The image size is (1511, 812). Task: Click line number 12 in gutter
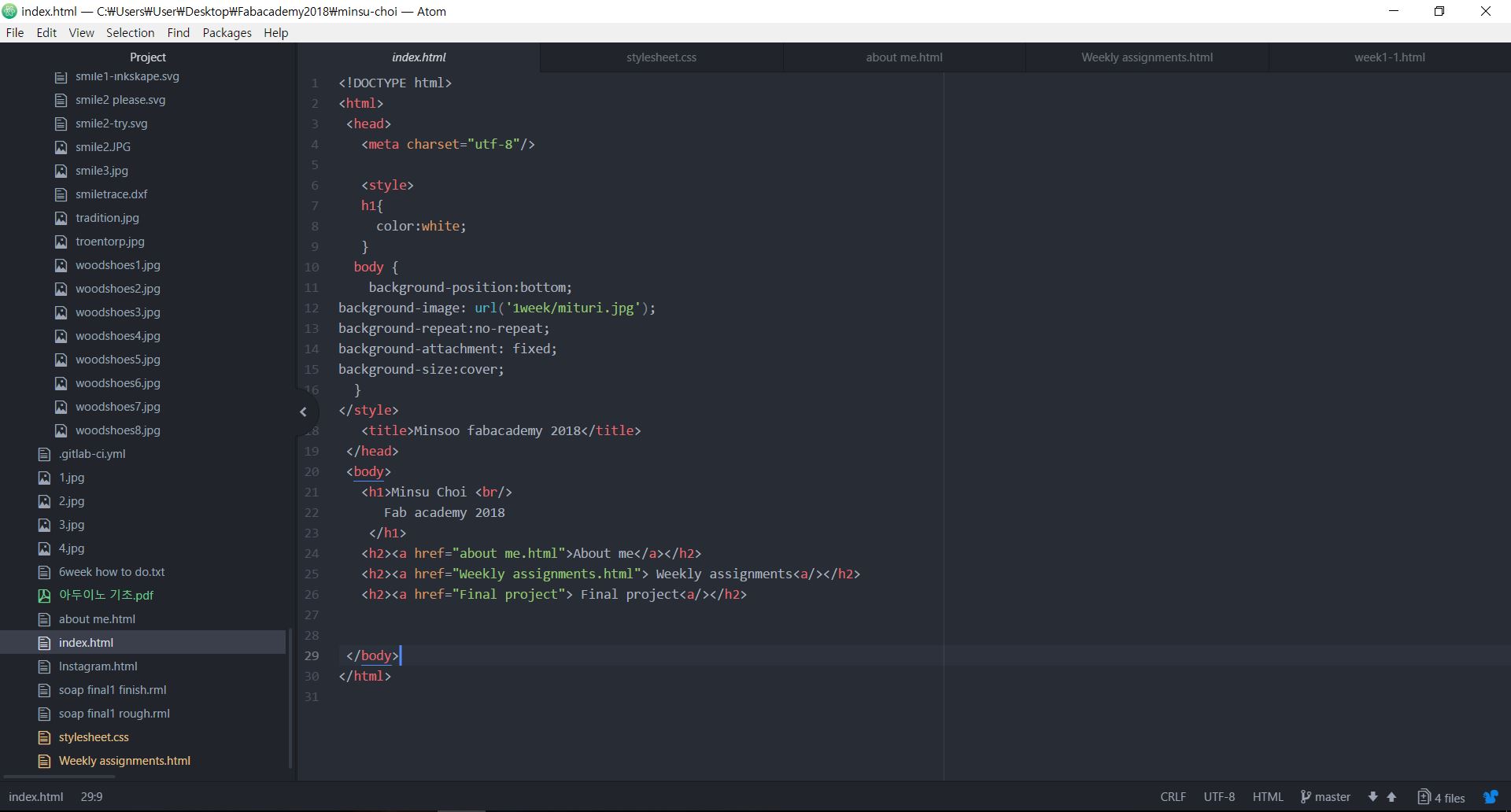pyautogui.click(x=312, y=308)
